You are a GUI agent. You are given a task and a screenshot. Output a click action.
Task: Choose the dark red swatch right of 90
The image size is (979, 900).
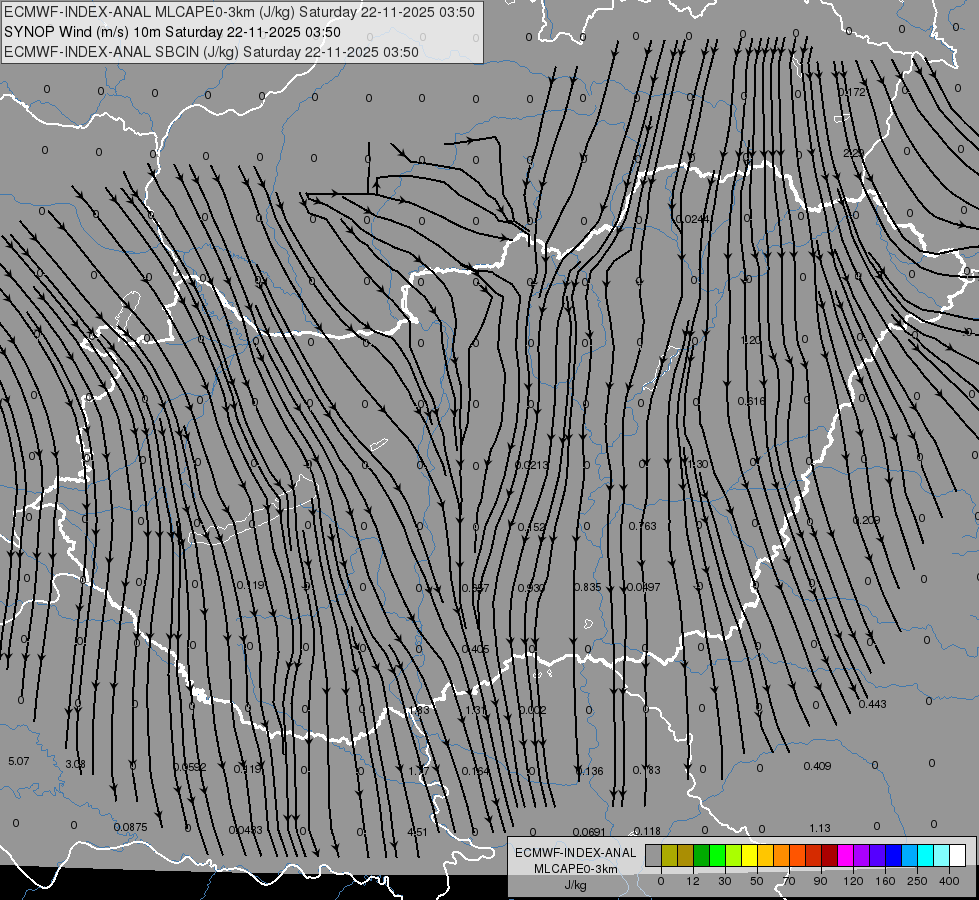(x=830, y=855)
